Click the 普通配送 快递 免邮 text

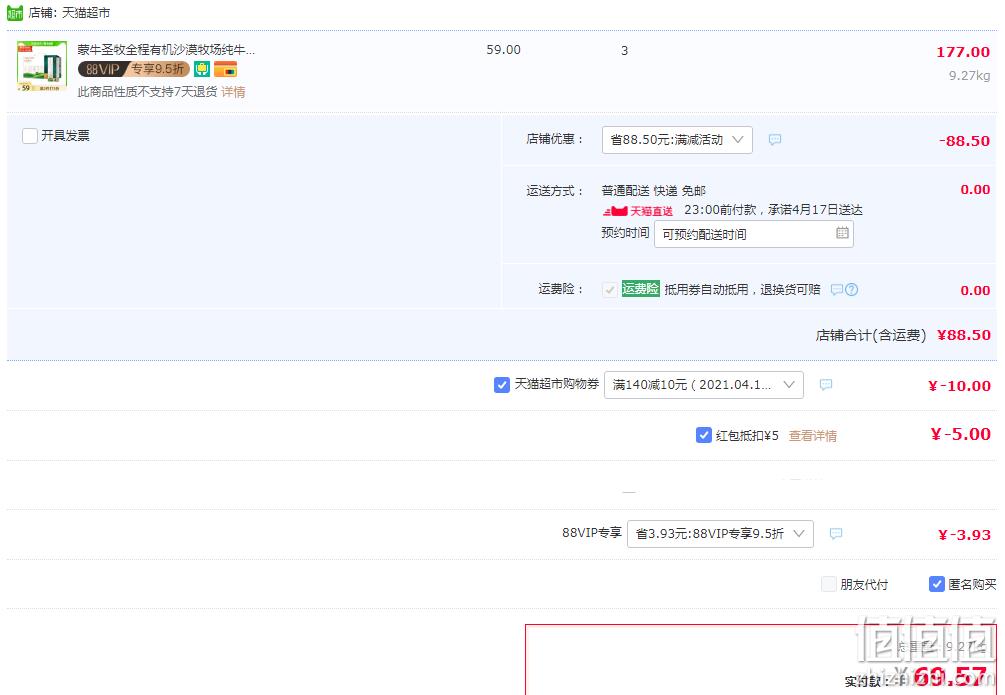tap(653, 190)
